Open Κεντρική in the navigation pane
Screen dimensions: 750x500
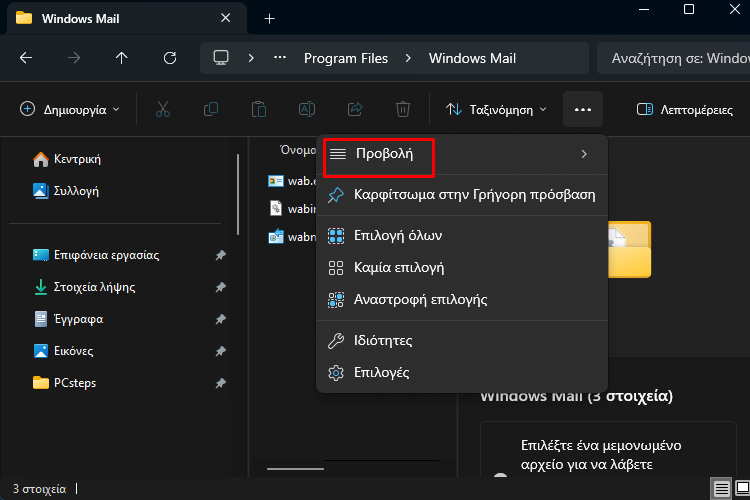point(67,159)
